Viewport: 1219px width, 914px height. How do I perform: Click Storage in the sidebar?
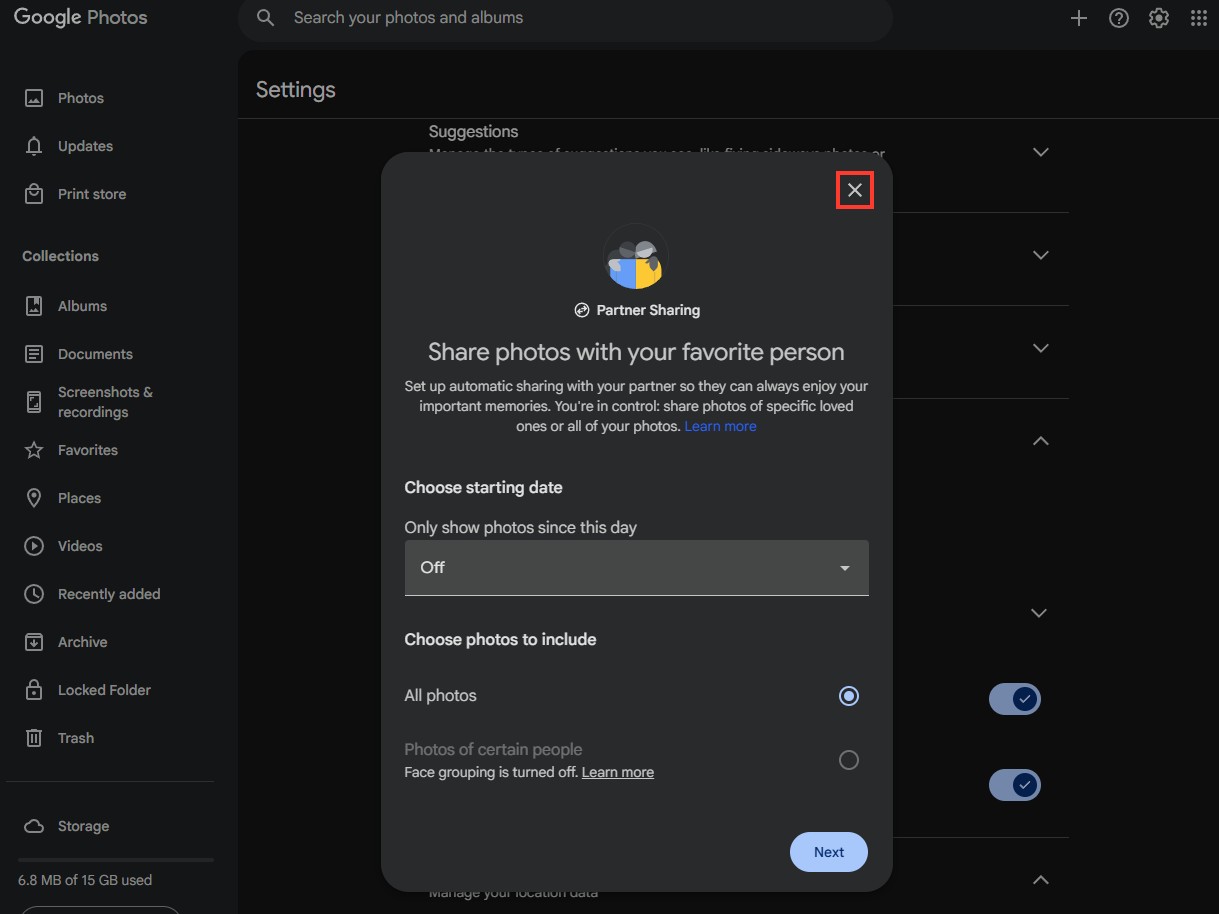83,826
